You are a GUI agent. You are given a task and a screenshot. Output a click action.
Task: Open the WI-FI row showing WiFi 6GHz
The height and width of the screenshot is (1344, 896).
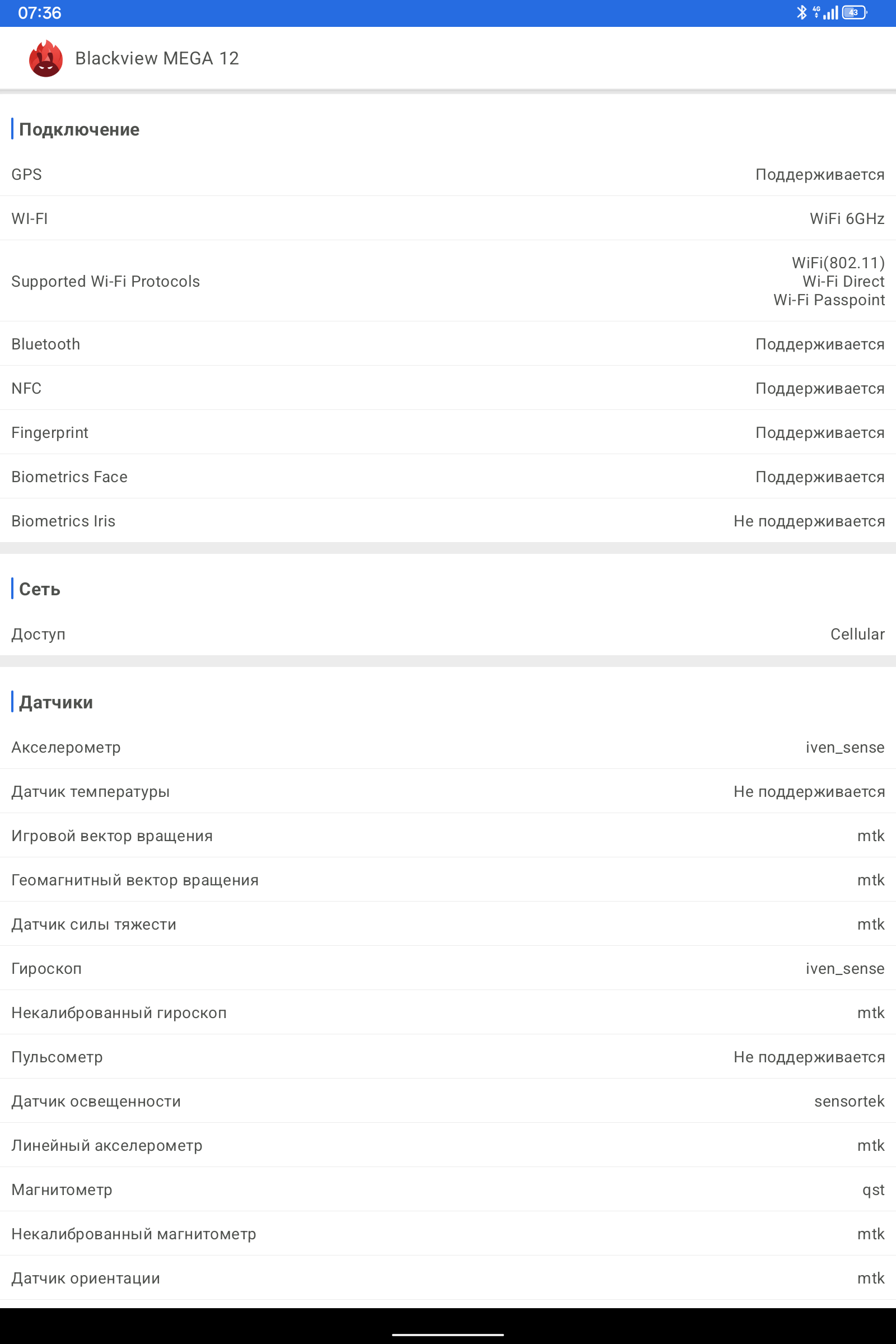click(448, 218)
